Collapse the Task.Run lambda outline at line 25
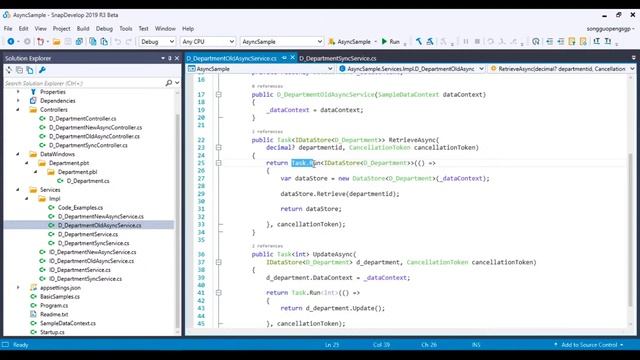This screenshot has width=640, height=360. click(219, 163)
